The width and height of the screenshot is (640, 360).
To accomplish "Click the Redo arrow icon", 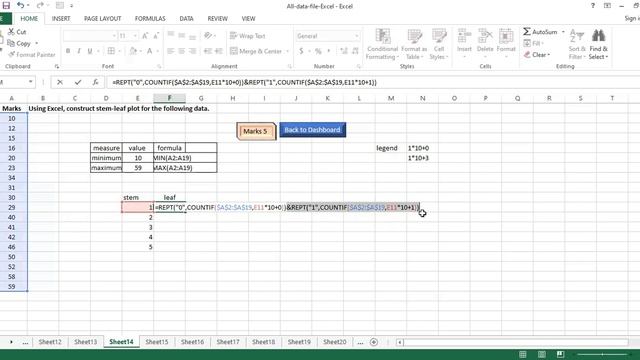I will pos(40,5).
